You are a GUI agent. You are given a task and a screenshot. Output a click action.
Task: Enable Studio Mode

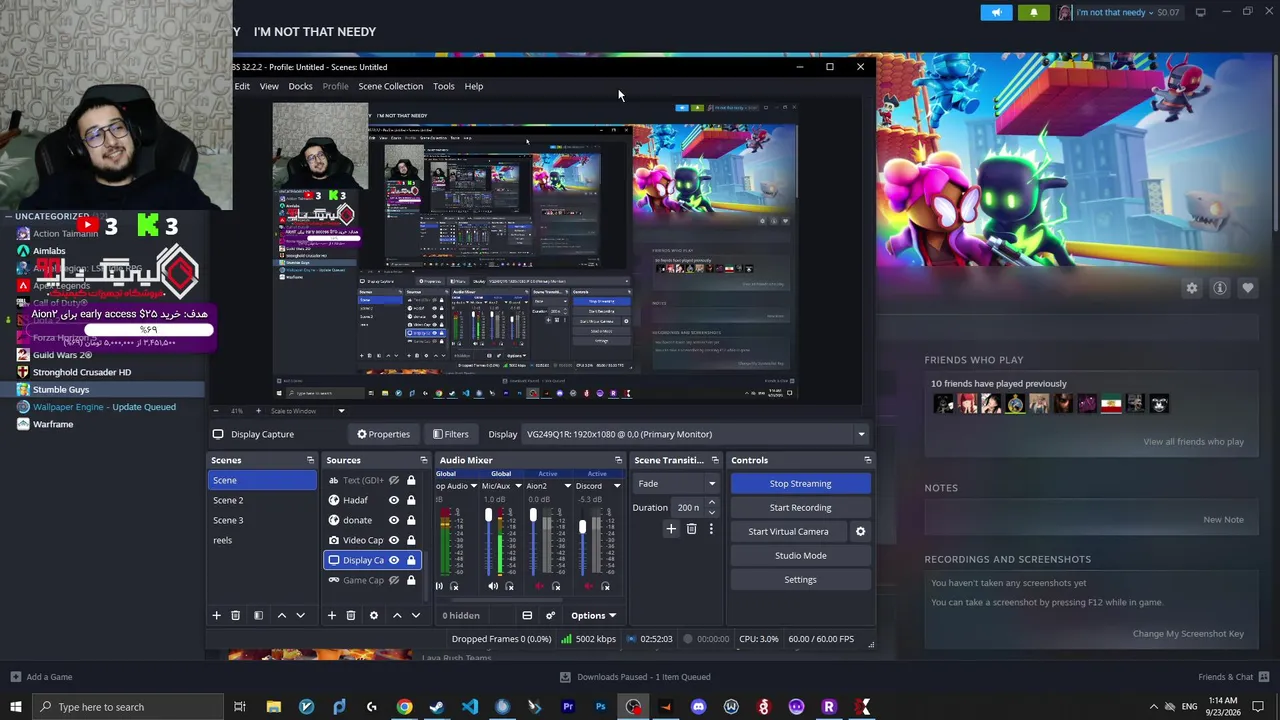[x=800, y=556]
